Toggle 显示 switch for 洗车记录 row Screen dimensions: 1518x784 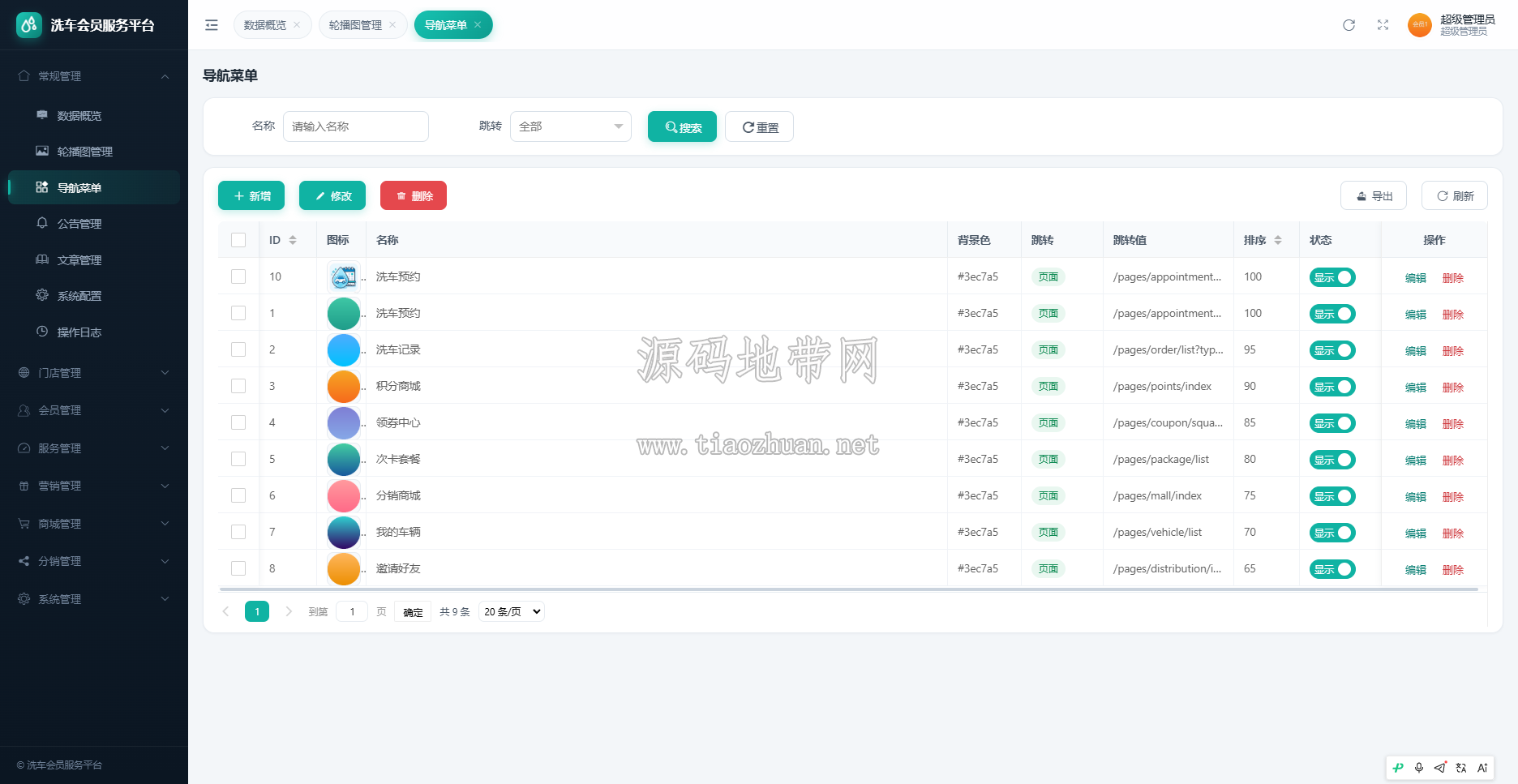pyautogui.click(x=1332, y=350)
